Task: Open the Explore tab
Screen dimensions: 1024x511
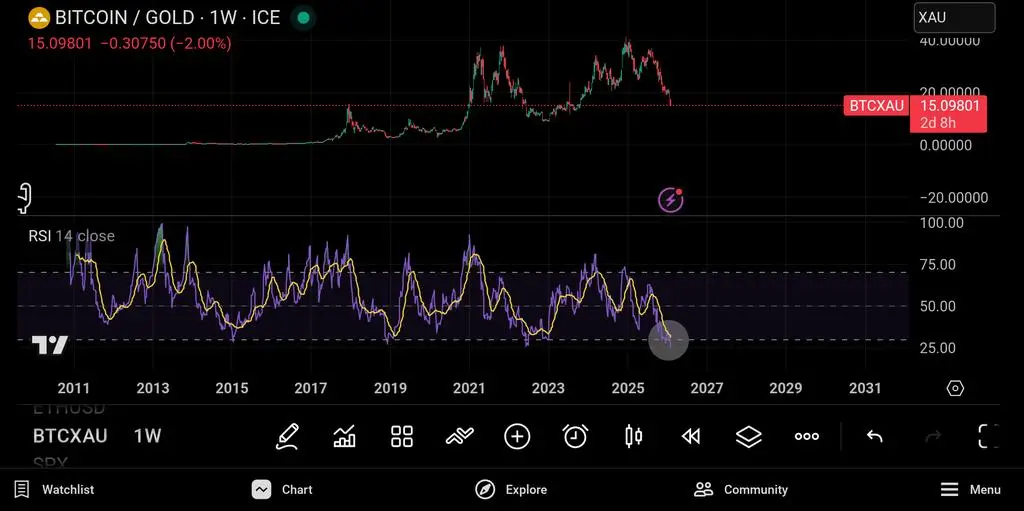Action: 511,489
